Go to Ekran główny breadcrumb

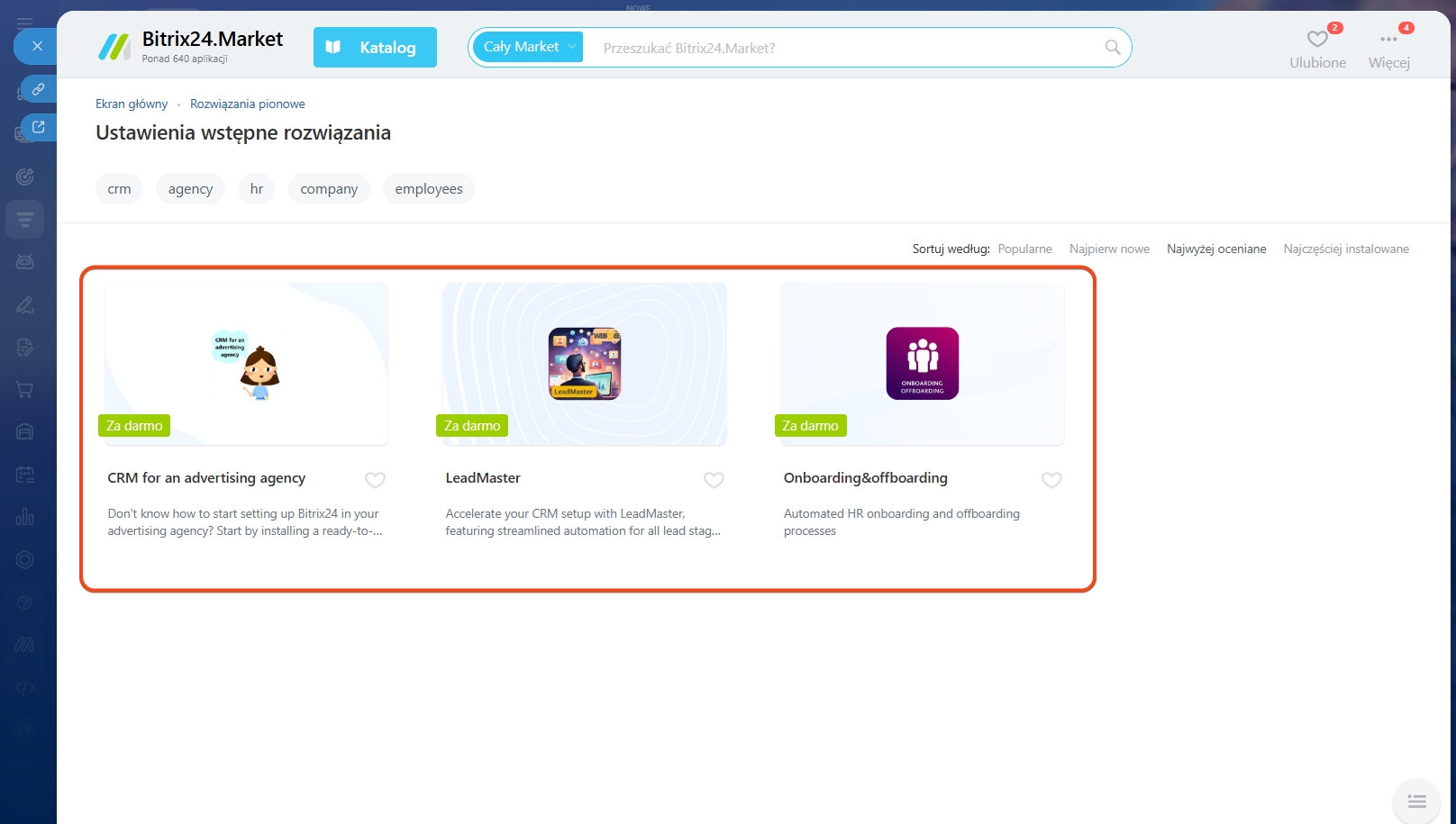[x=132, y=104]
